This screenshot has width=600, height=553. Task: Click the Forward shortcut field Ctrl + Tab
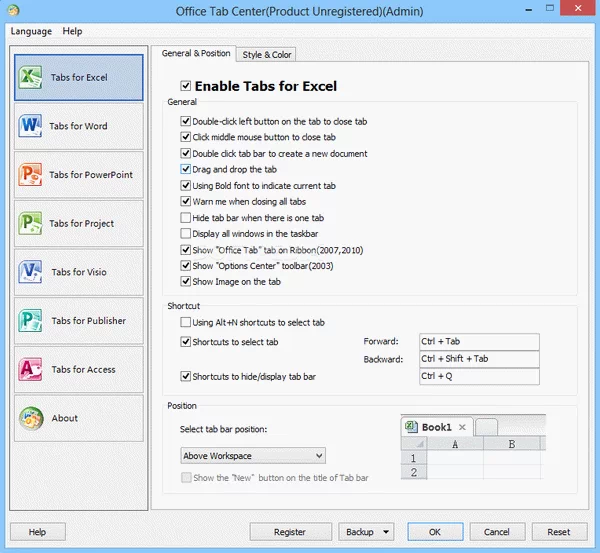(x=478, y=342)
